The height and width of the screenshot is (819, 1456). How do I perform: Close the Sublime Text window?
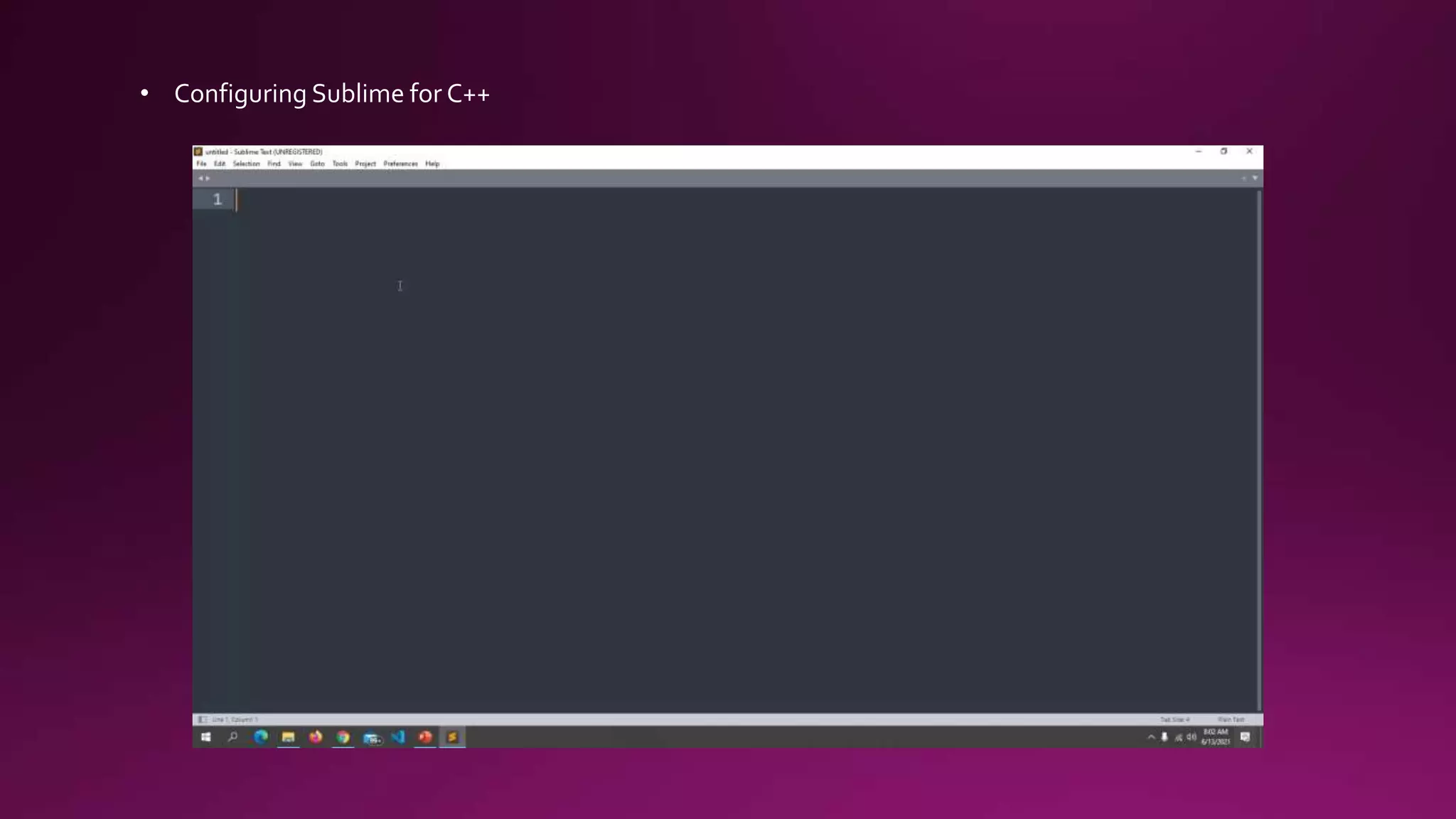click(1250, 151)
